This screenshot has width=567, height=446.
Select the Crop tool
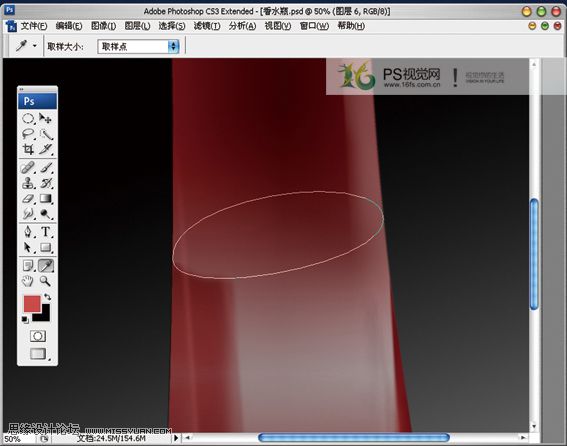click(28, 149)
